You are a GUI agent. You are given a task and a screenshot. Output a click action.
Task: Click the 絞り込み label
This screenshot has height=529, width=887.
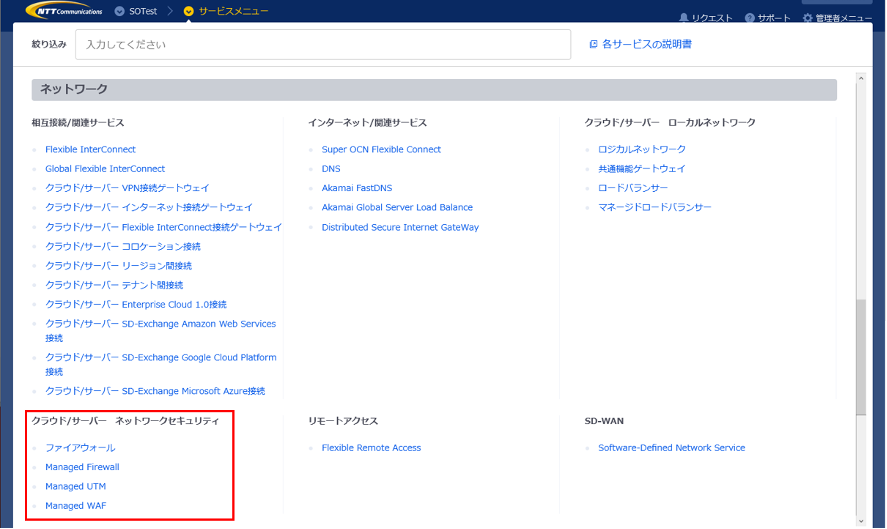coord(49,44)
